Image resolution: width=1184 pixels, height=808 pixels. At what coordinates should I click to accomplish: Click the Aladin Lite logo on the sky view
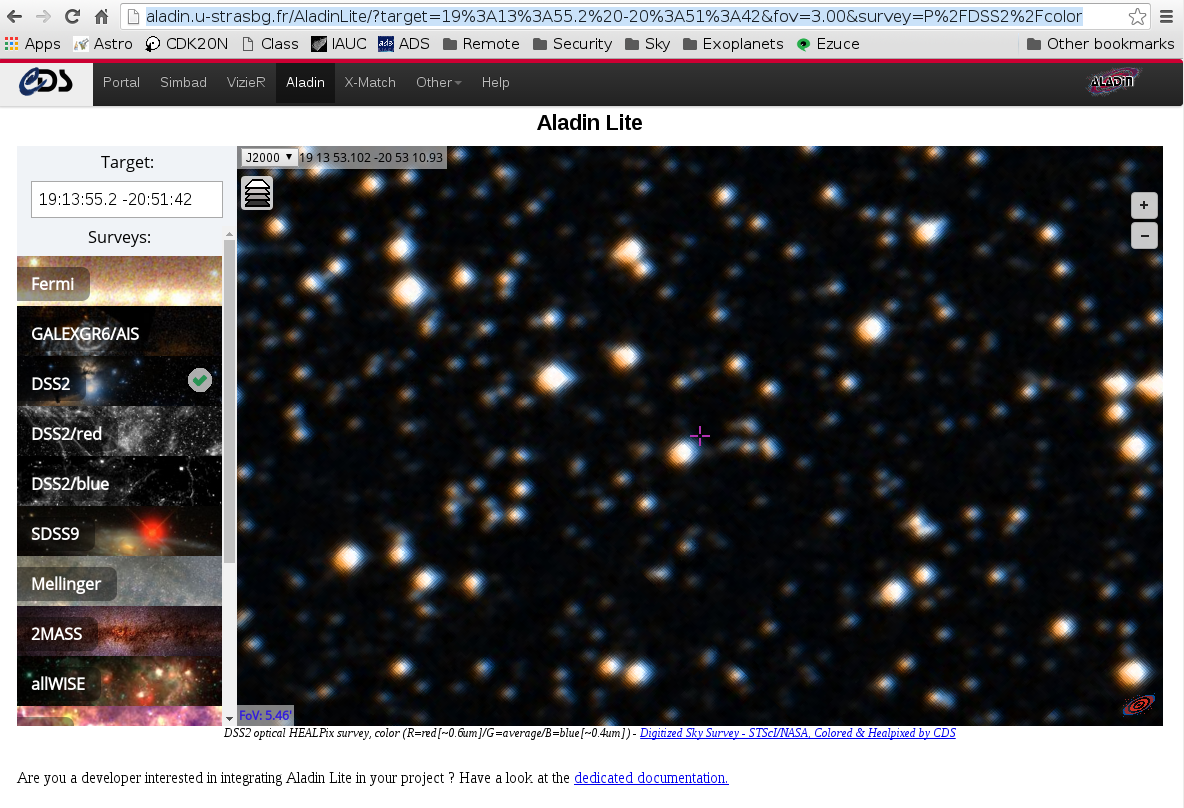click(x=1139, y=705)
